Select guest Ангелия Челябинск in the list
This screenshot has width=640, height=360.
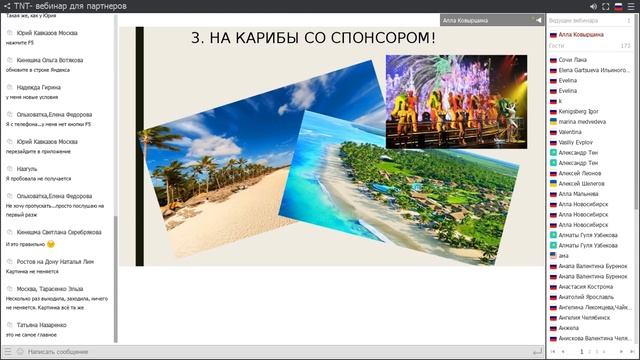pos(584,318)
